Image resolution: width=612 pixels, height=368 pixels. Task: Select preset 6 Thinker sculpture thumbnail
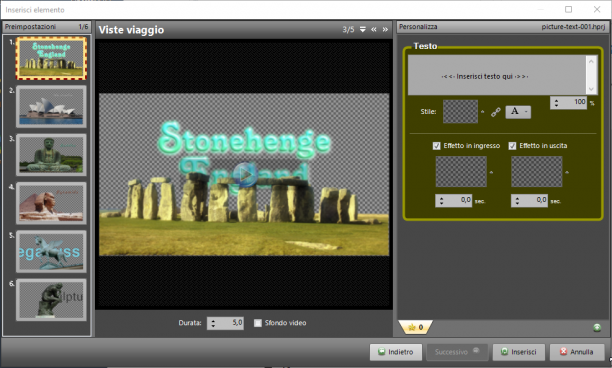[x=51, y=300]
